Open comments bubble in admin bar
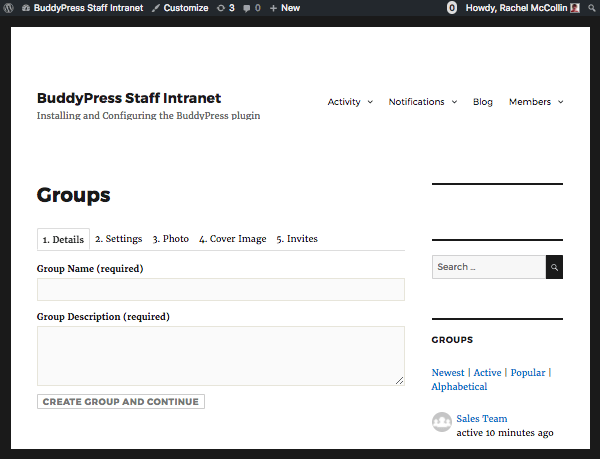Viewport: 600px width, 459px height. pyautogui.click(x=252, y=8)
